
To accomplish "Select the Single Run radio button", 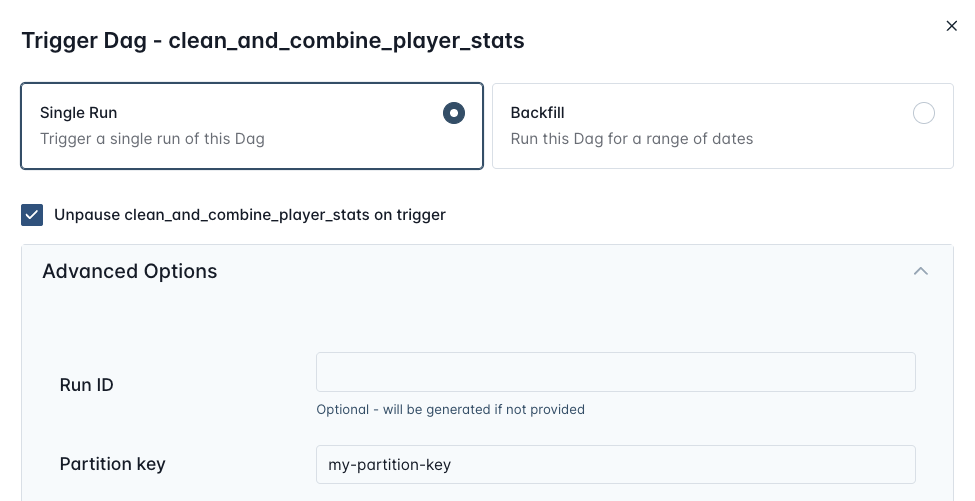I will click(x=454, y=113).
